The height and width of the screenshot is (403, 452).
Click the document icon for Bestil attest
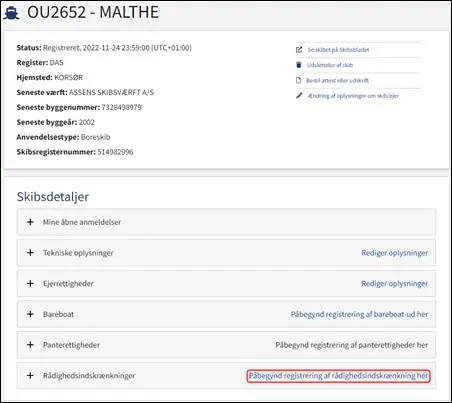click(x=299, y=80)
